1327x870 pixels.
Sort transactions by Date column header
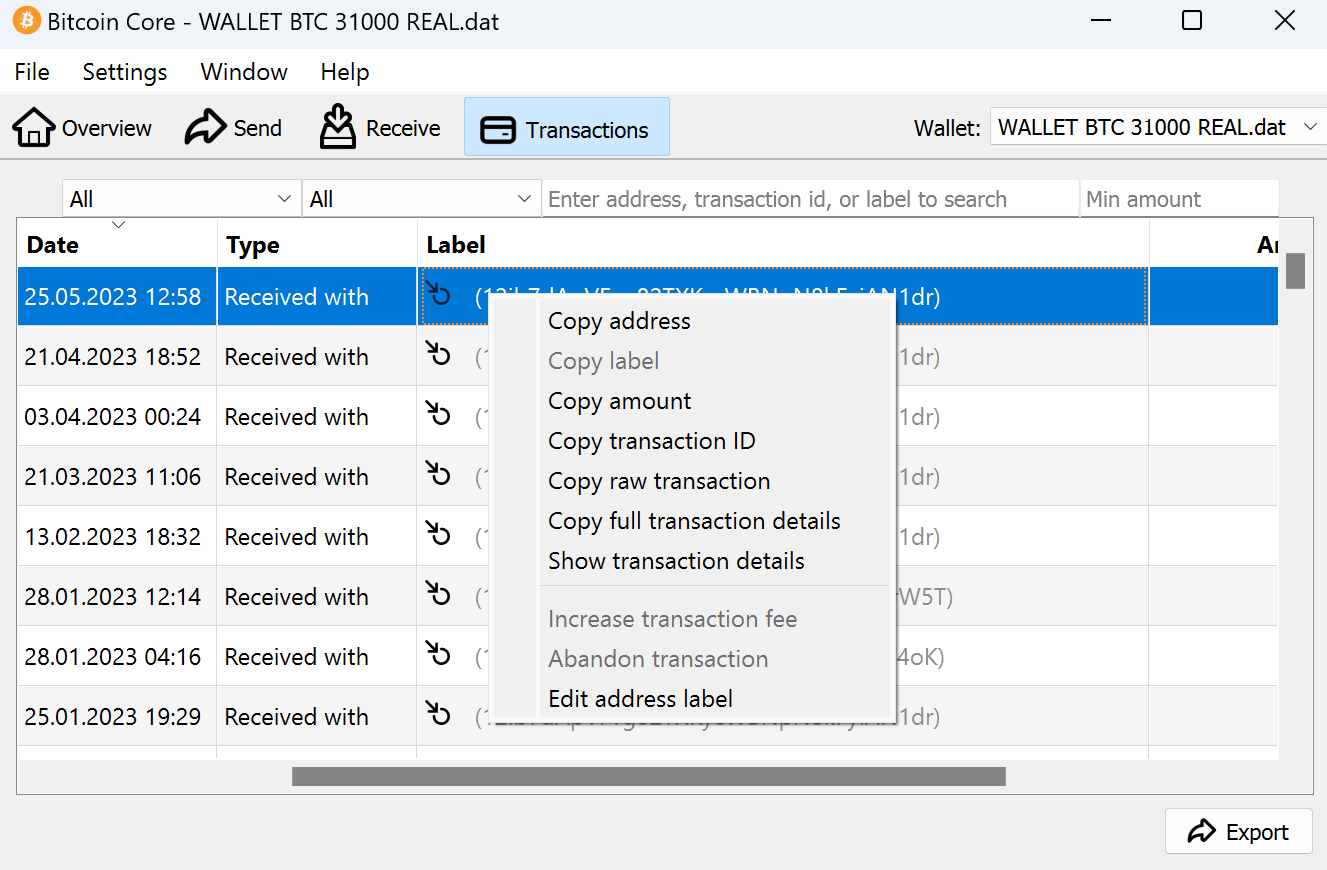pos(53,245)
